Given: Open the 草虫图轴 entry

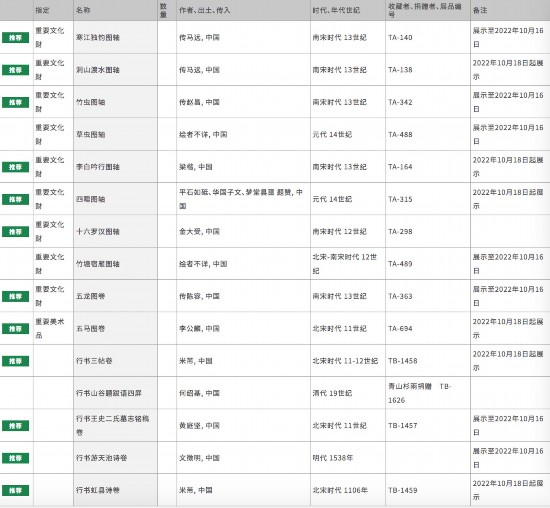Looking at the screenshot, I should tap(90, 135).
